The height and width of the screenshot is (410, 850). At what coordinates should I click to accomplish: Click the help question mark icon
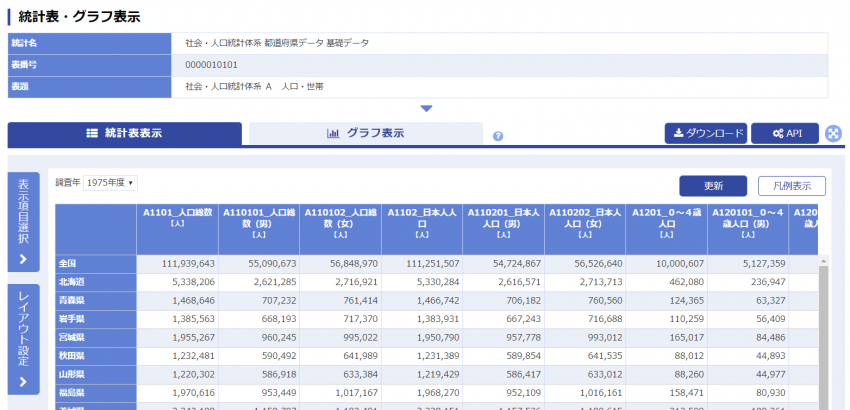pyautogui.click(x=498, y=136)
